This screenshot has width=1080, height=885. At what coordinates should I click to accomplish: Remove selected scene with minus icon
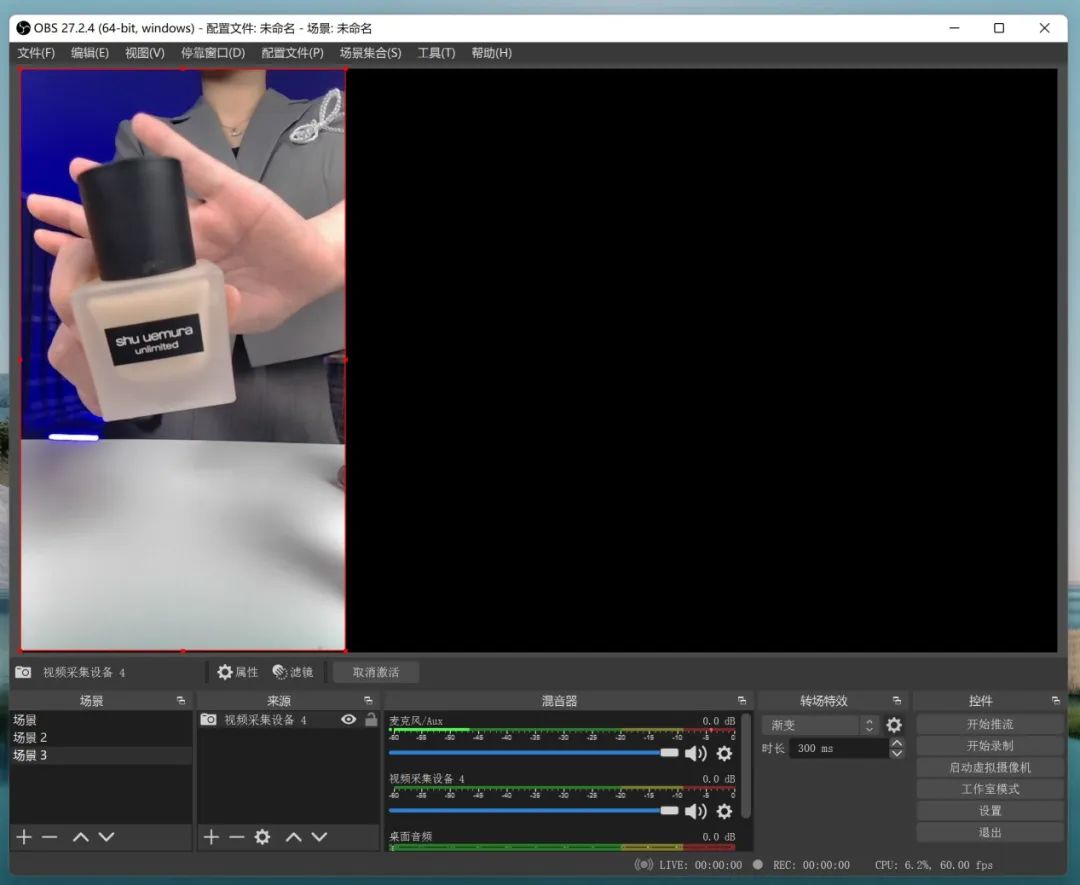tap(50, 837)
